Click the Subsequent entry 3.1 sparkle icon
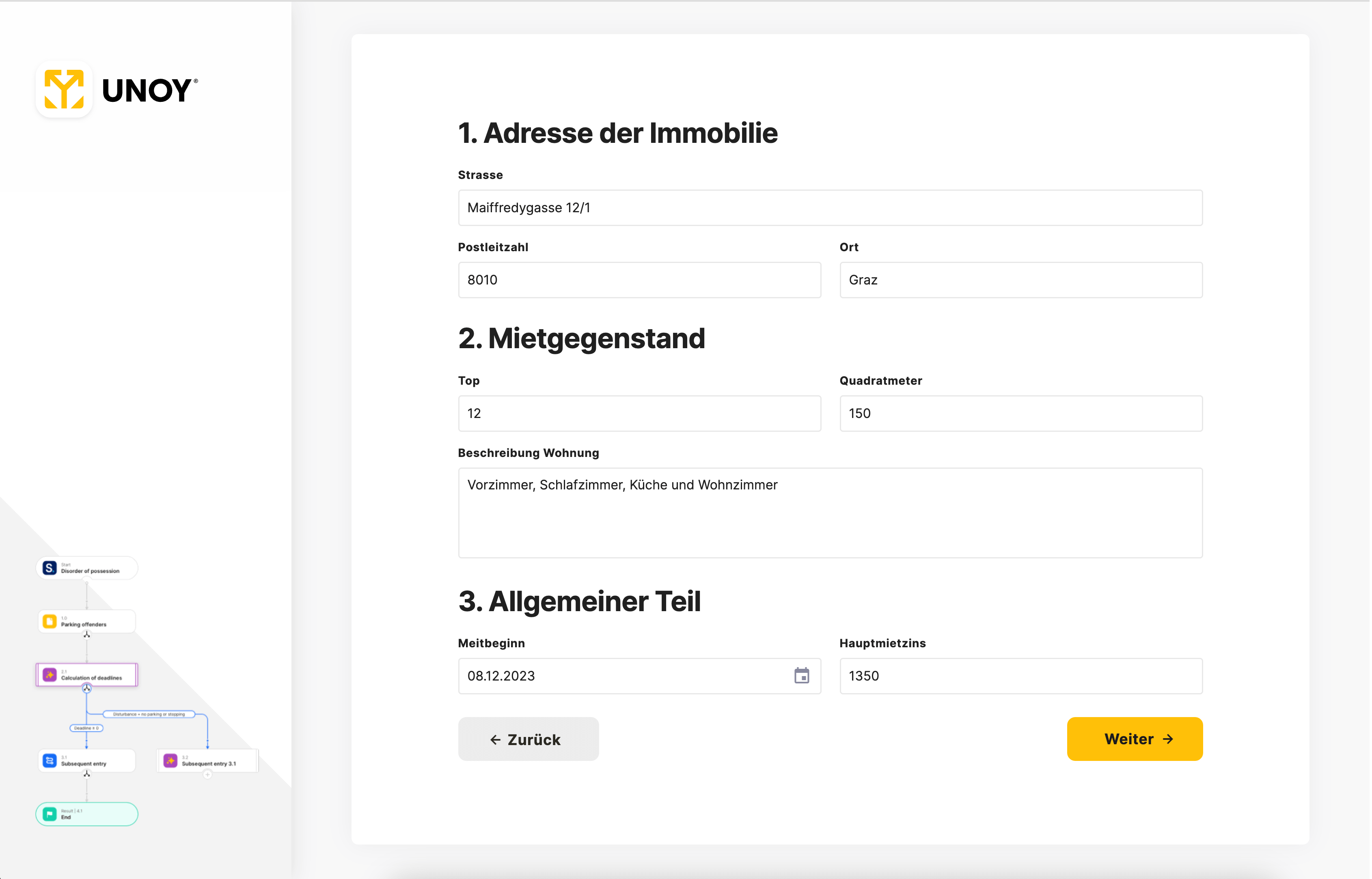1372x879 pixels. coord(170,761)
